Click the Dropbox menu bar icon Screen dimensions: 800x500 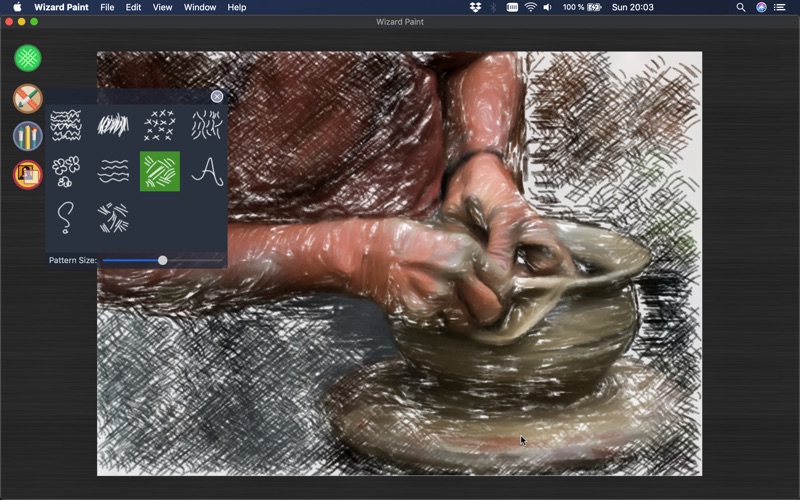[475, 7]
